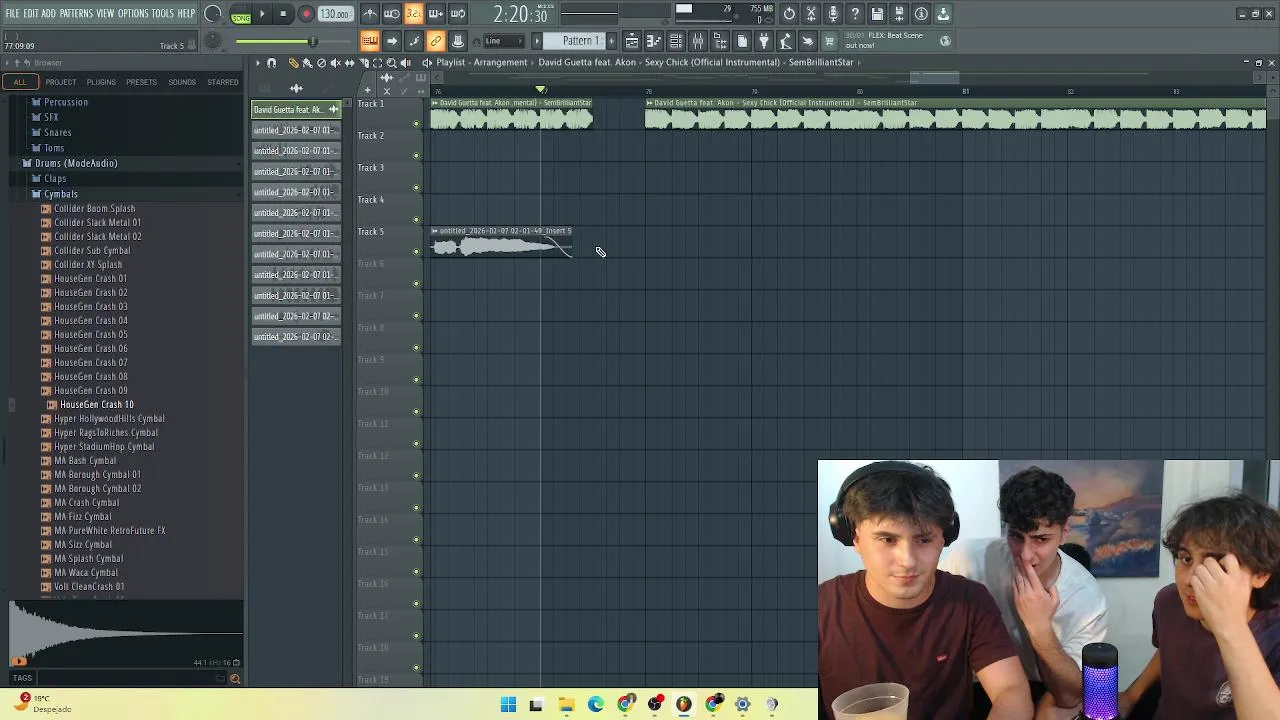1280x720 pixels.
Task: Select Collider Boom Splash sample
Action: (94, 209)
